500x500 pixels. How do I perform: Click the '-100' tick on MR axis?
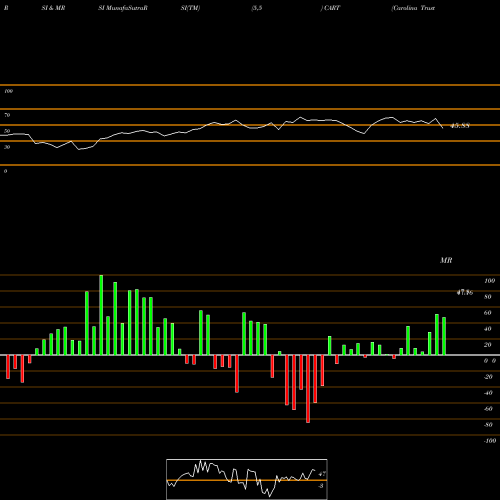click(490, 441)
